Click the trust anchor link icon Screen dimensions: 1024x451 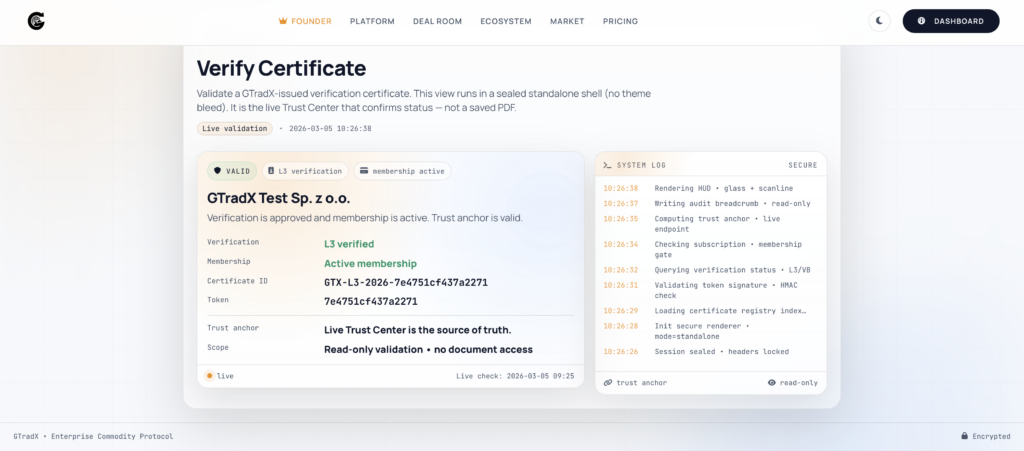point(608,383)
